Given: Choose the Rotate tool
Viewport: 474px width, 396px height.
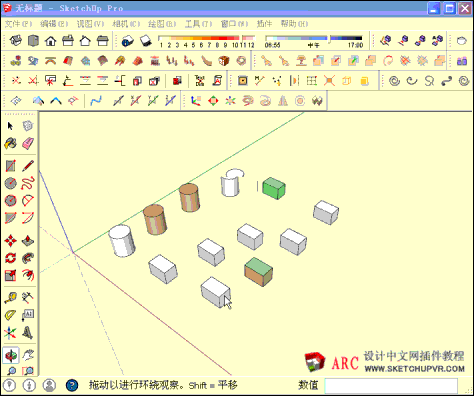Looking at the screenshot, I should [10, 258].
